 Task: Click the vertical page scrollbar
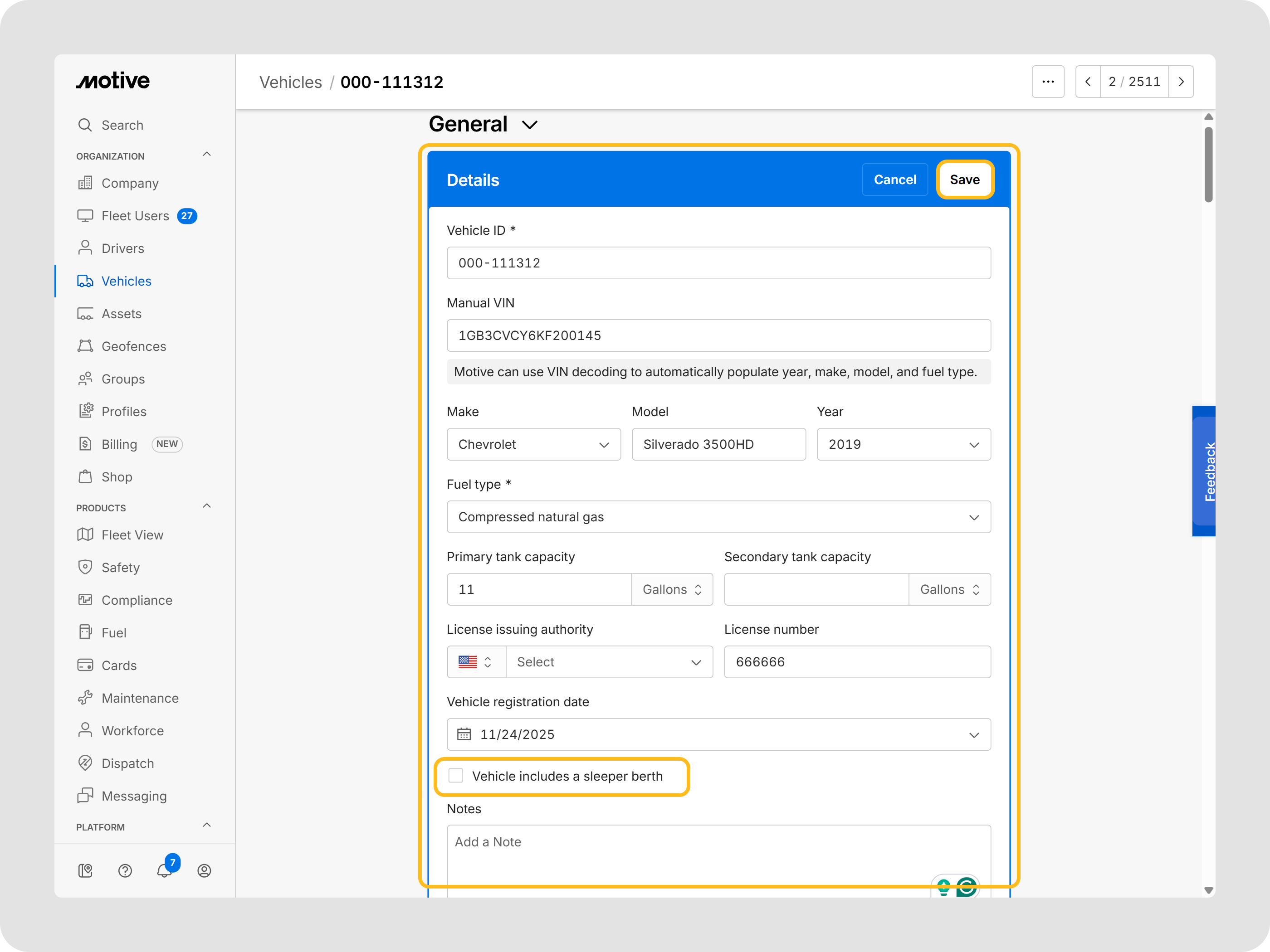tap(1208, 165)
